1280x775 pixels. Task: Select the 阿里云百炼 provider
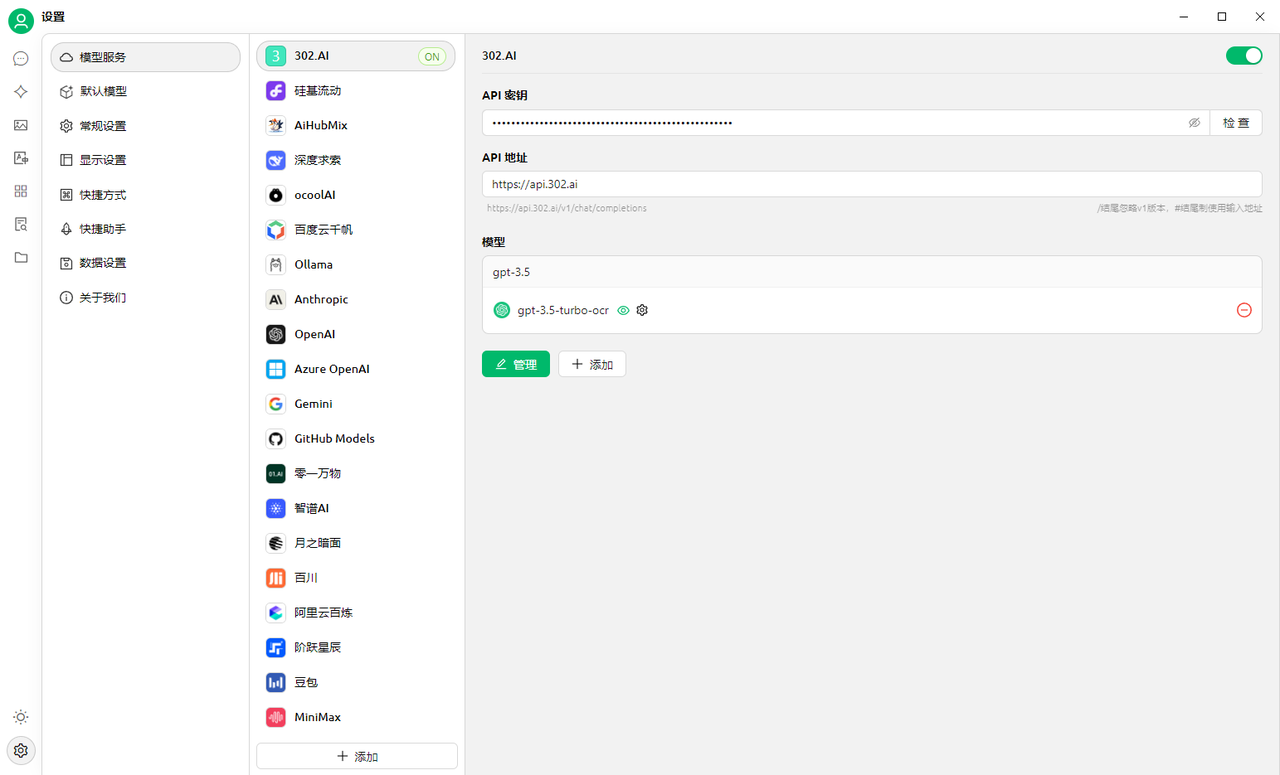point(356,613)
